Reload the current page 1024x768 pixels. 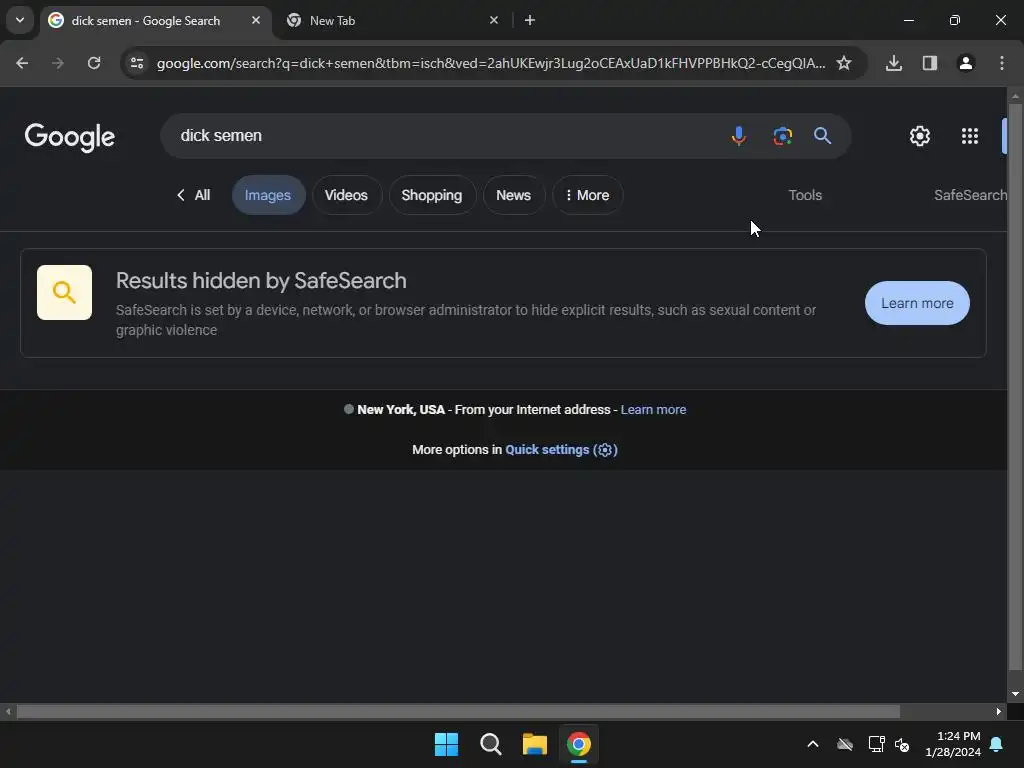94,63
